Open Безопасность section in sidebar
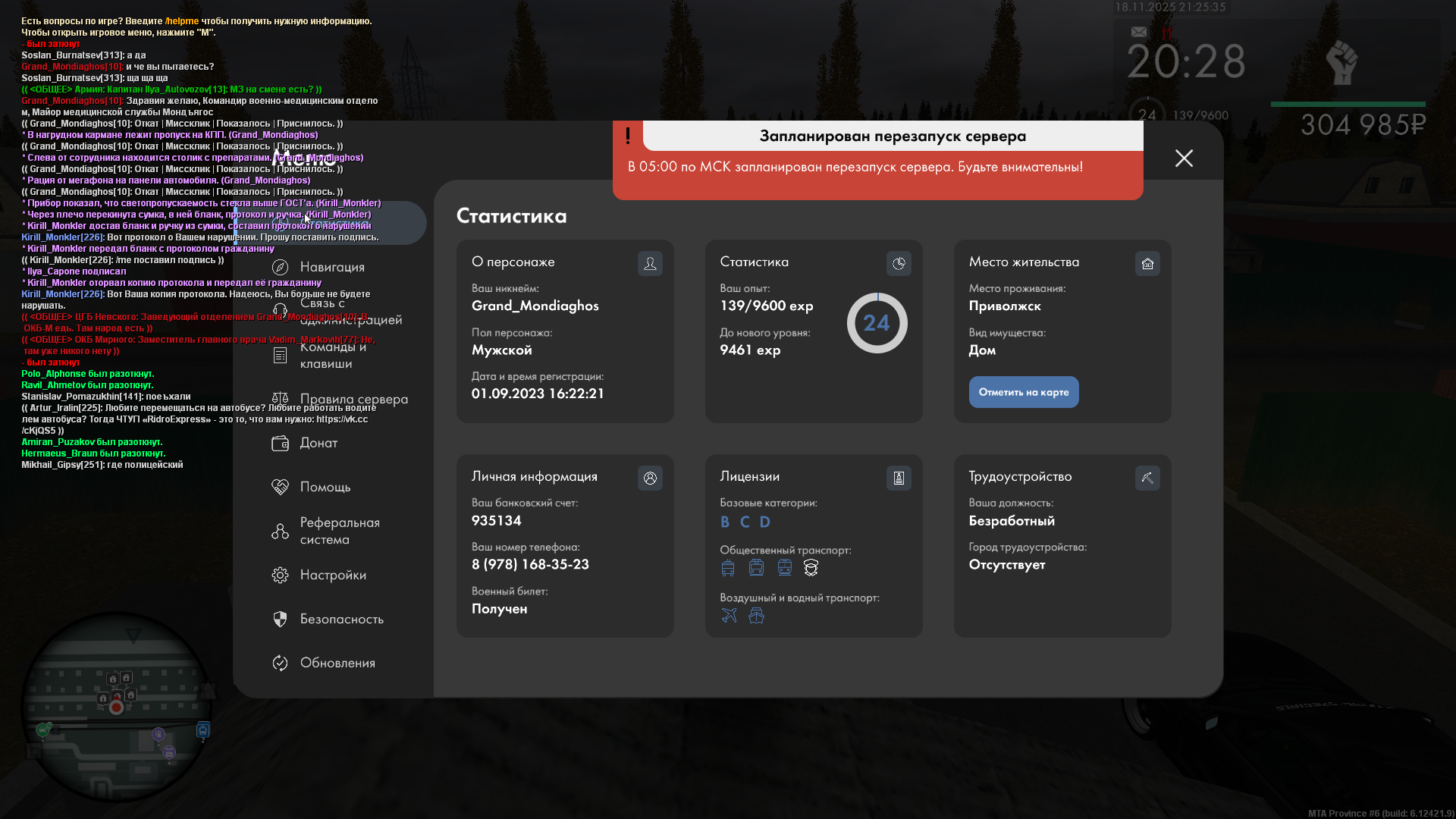Image resolution: width=1456 pixels, height=819 pixels. pos(341,619)
